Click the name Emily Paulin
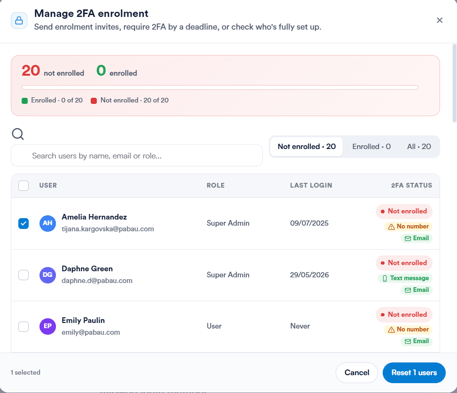Image resolution: width=457 pixels, height=393 pixels. pyautogui.click(x=83, y=320)
